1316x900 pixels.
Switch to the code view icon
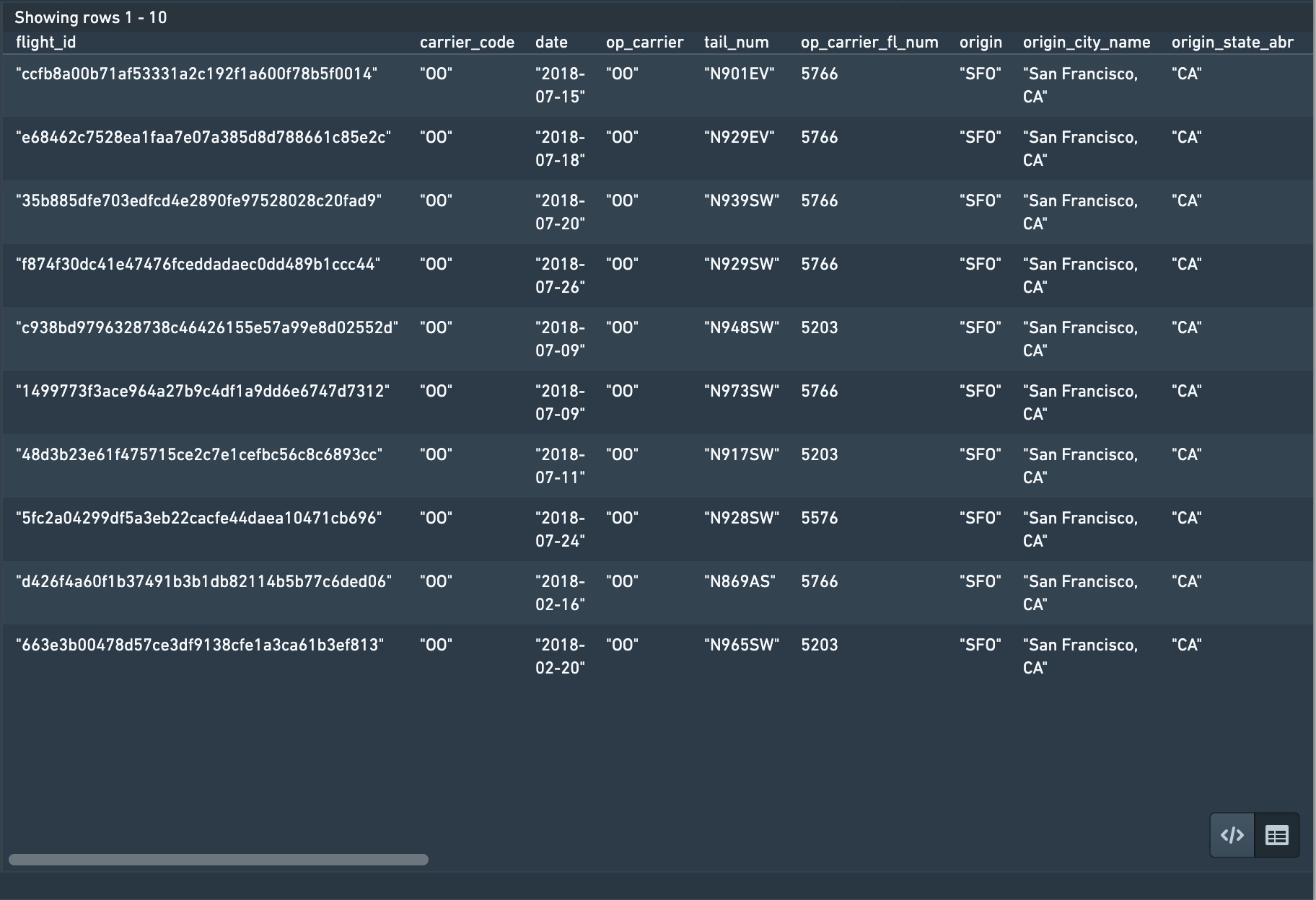1232,835
